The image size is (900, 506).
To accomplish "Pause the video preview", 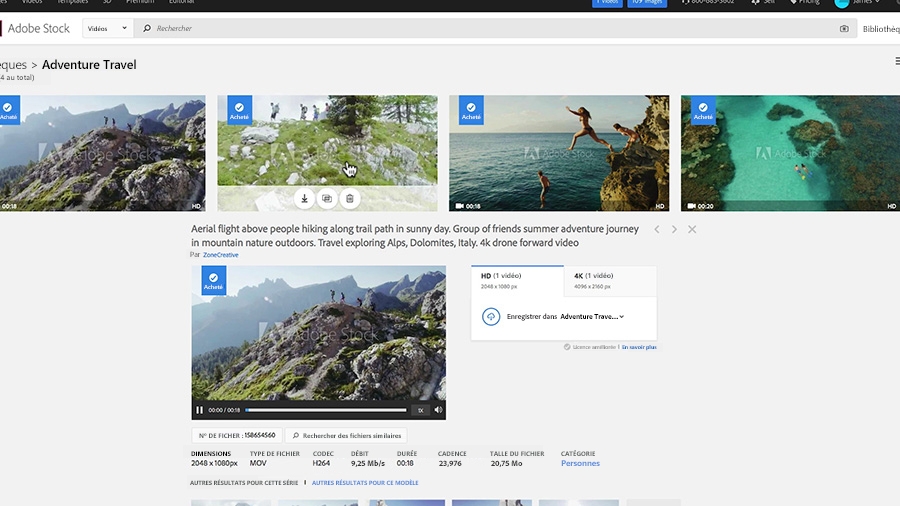I will (x=200, y=410).
